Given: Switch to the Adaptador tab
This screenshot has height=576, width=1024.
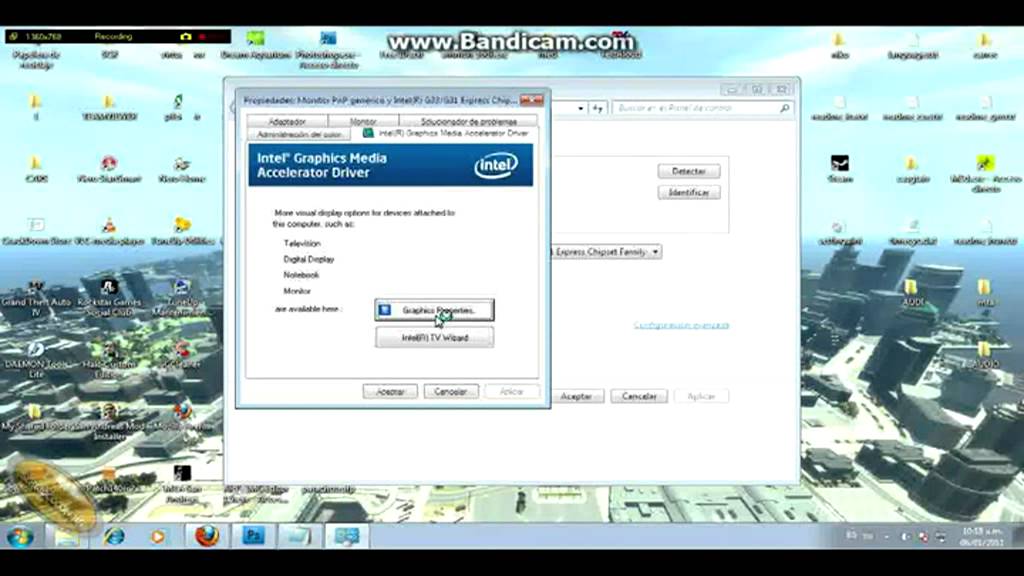Looking at the screenshot, I should click(287, 121).
